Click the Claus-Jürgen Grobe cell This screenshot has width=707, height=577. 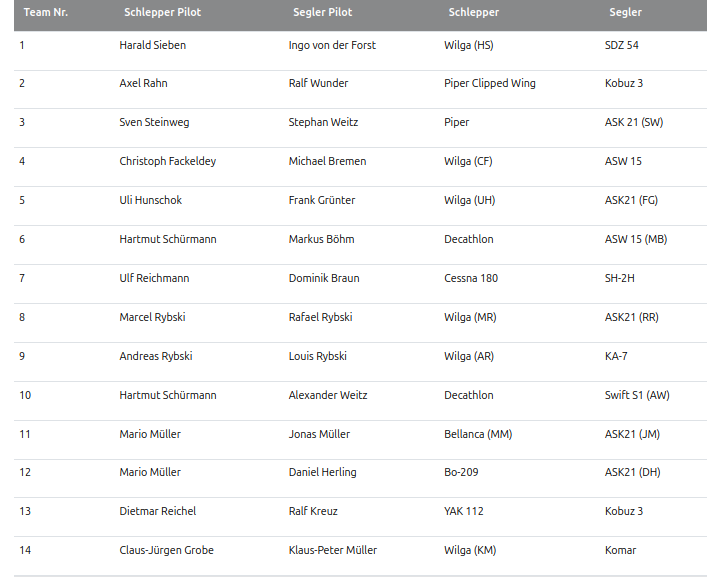(x=166, y=551)
